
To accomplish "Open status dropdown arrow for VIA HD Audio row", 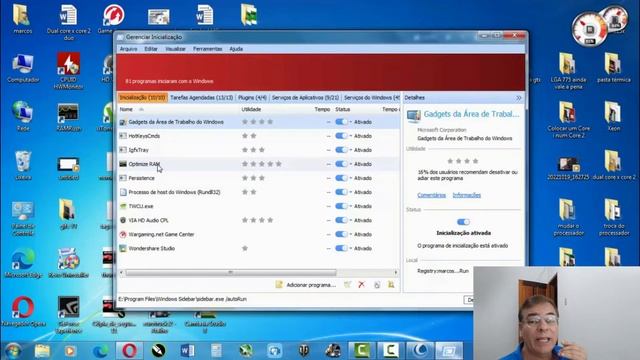I will coord(351,220).
